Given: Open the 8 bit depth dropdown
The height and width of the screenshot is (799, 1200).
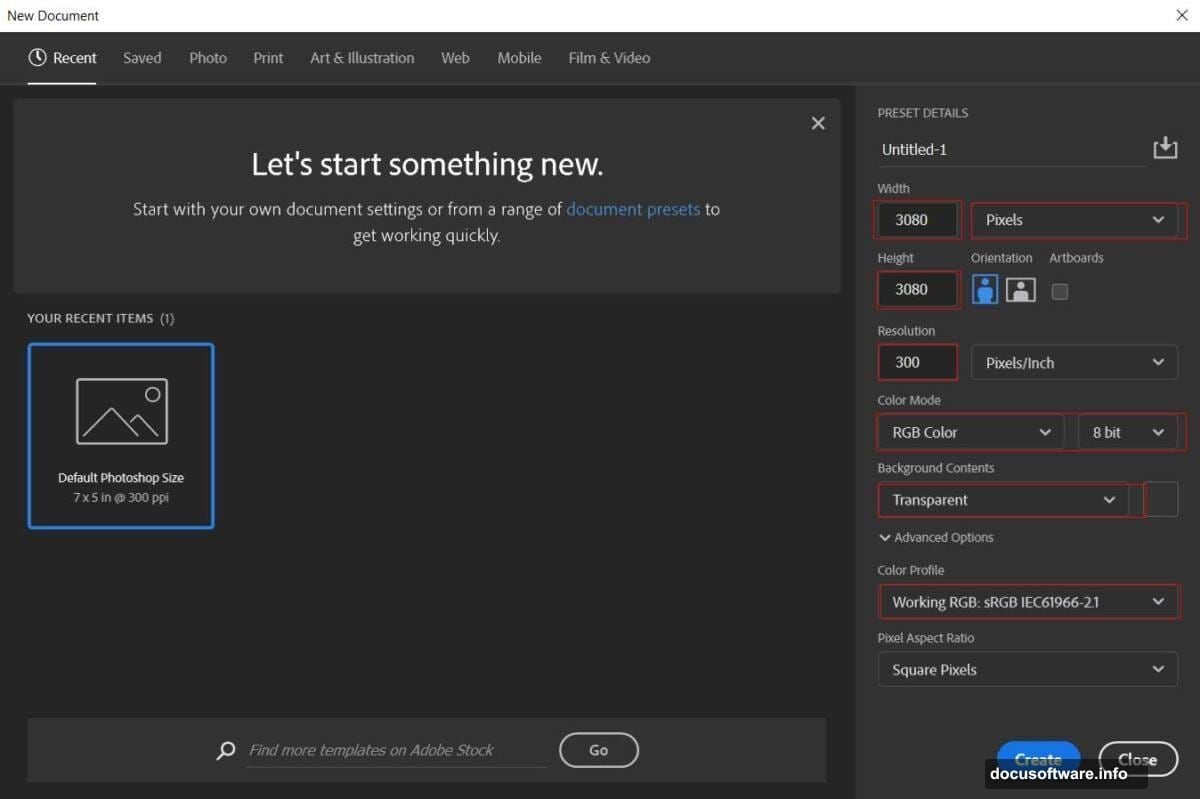Looking at the screenshot, I should [x=1127, y=432].
